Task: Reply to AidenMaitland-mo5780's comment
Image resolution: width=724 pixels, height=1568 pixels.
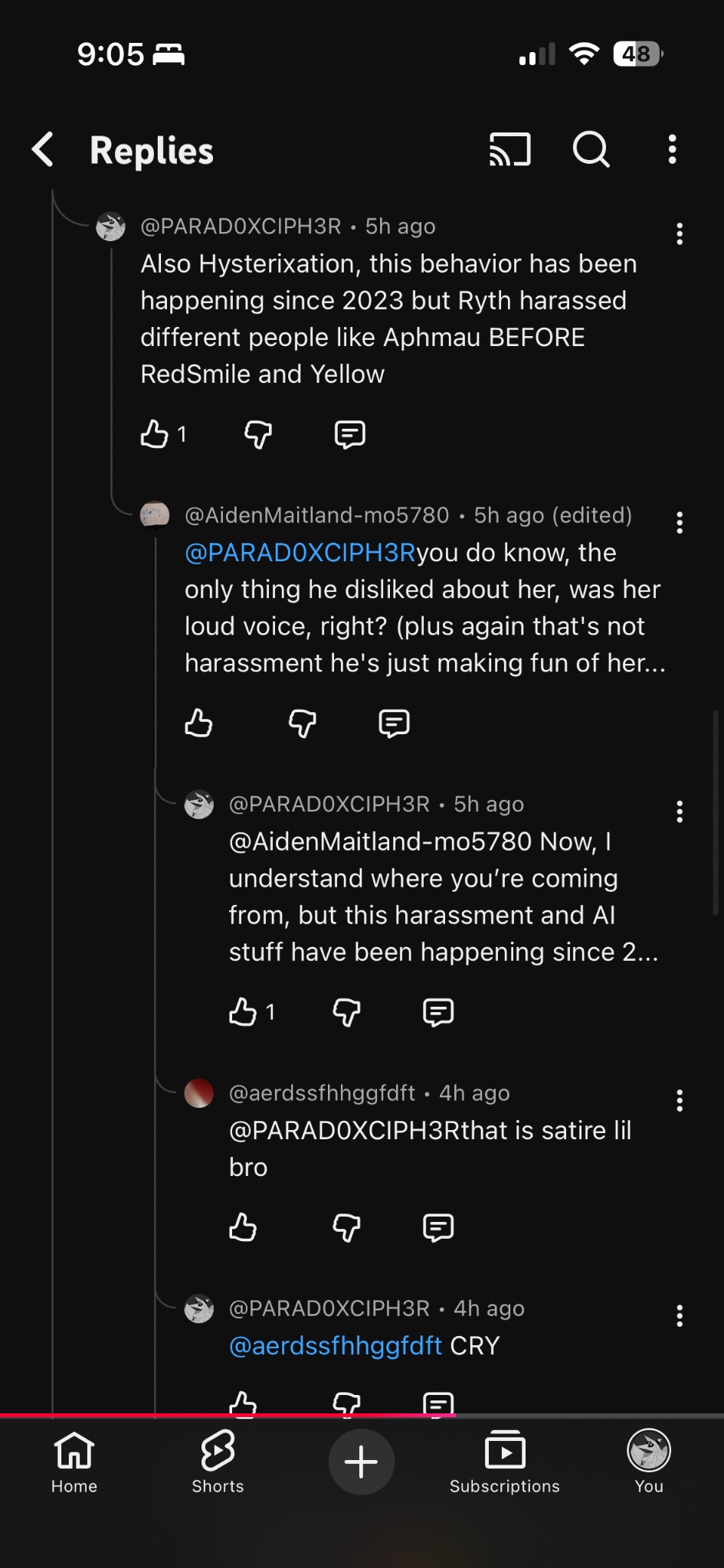Action: click(394, 723)
